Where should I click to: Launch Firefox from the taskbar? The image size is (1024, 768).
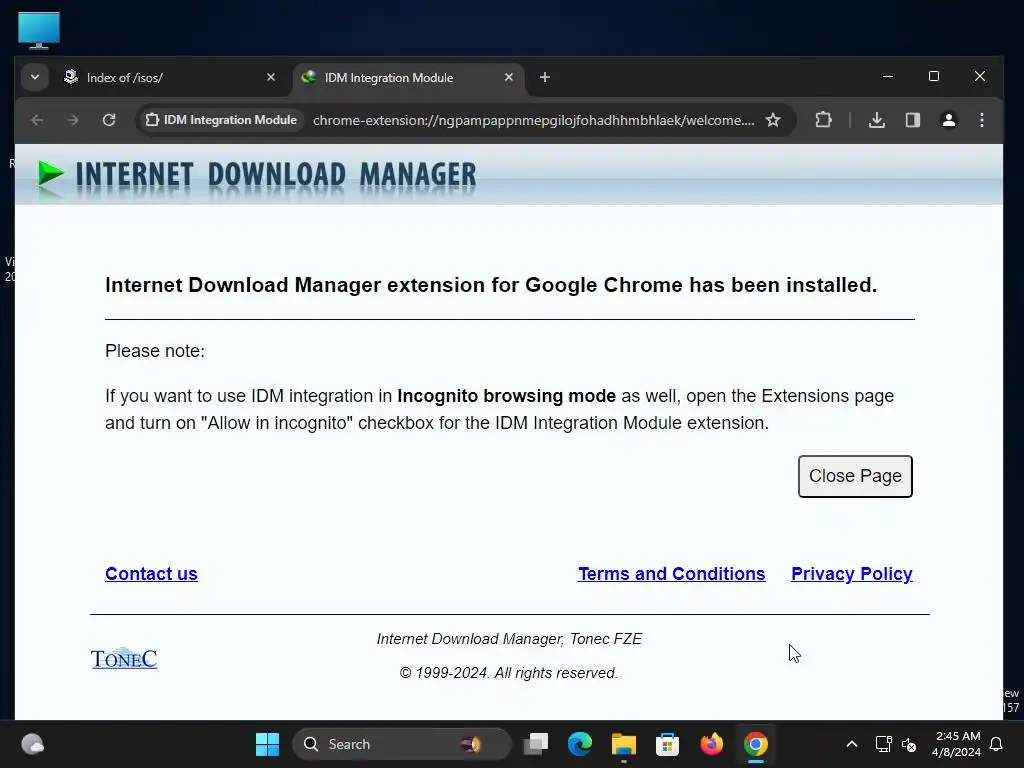tap(711, 744)
